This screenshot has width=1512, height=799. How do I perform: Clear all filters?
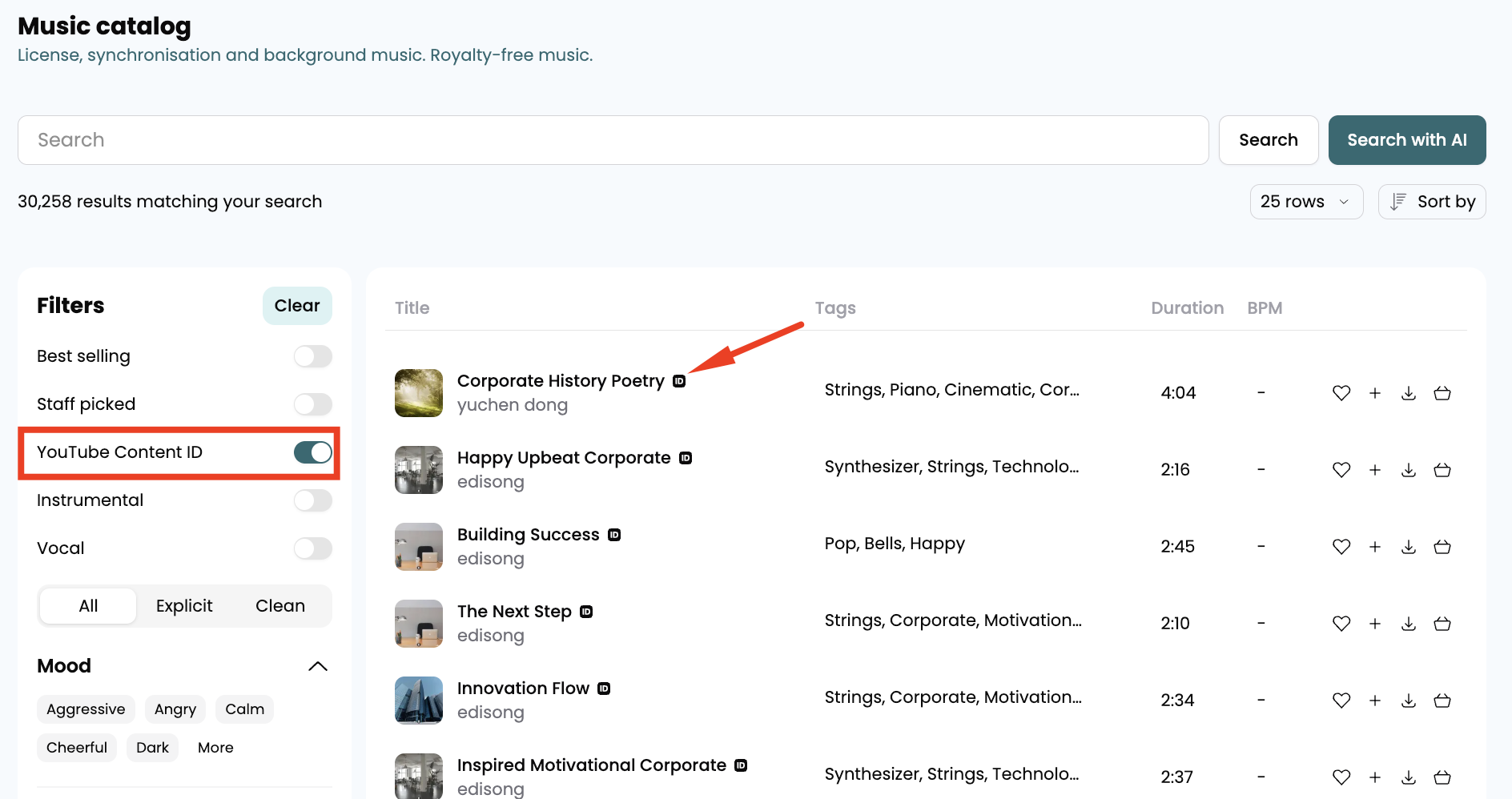[297, 306]
